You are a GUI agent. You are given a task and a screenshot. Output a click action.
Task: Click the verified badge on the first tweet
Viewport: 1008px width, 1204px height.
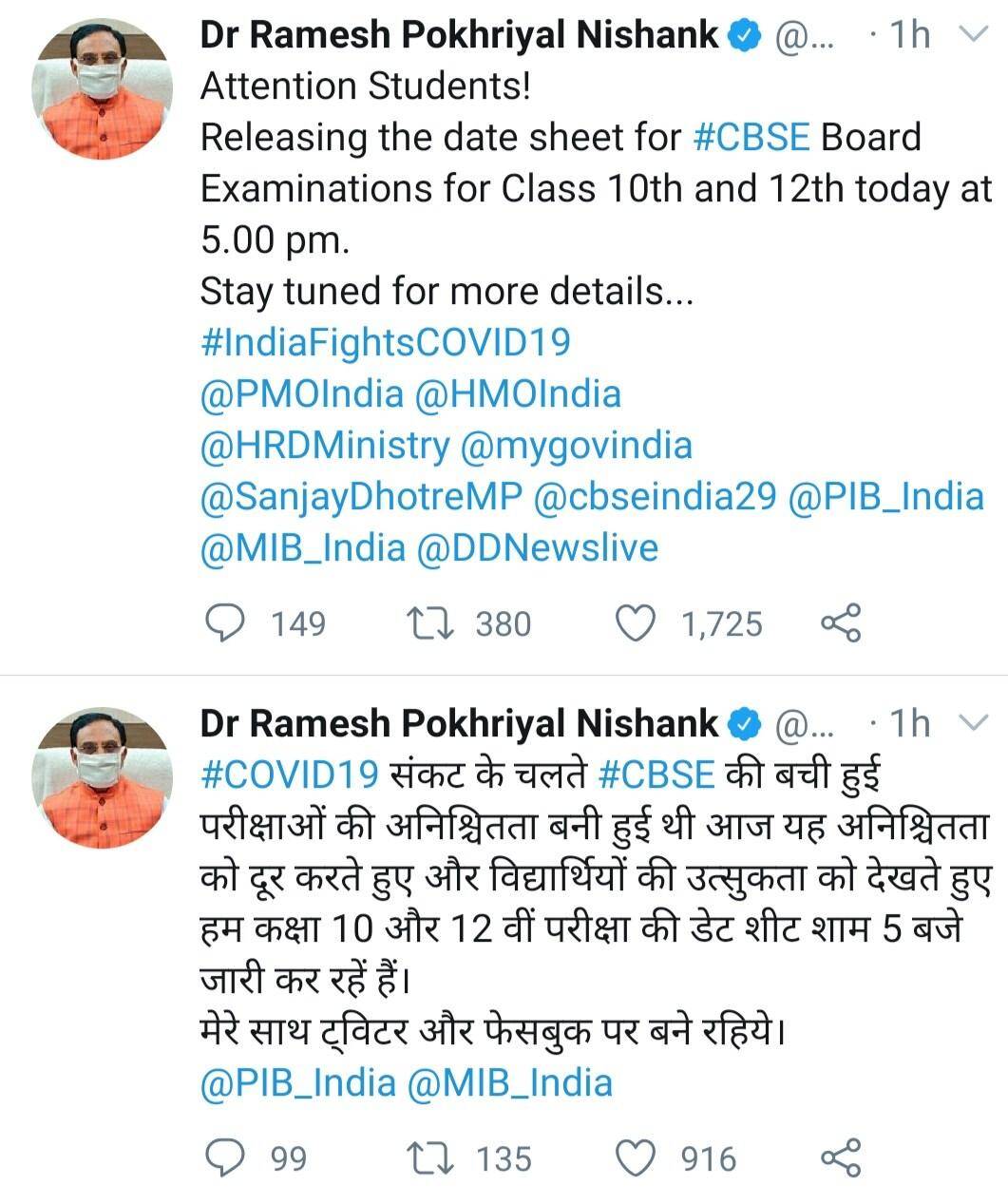[744, 36]
